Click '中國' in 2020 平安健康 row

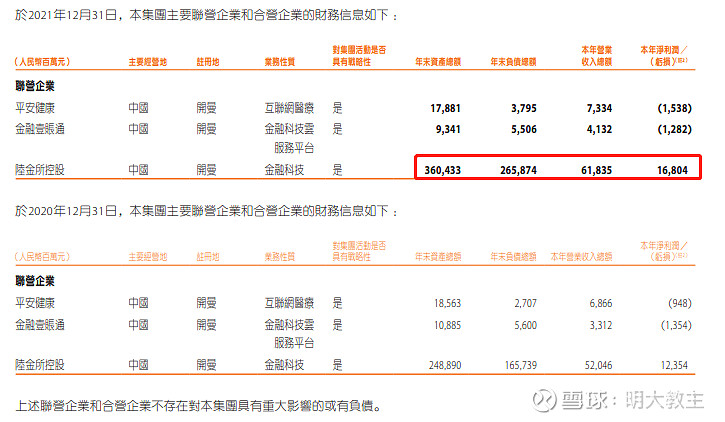[x=138, y=303]
